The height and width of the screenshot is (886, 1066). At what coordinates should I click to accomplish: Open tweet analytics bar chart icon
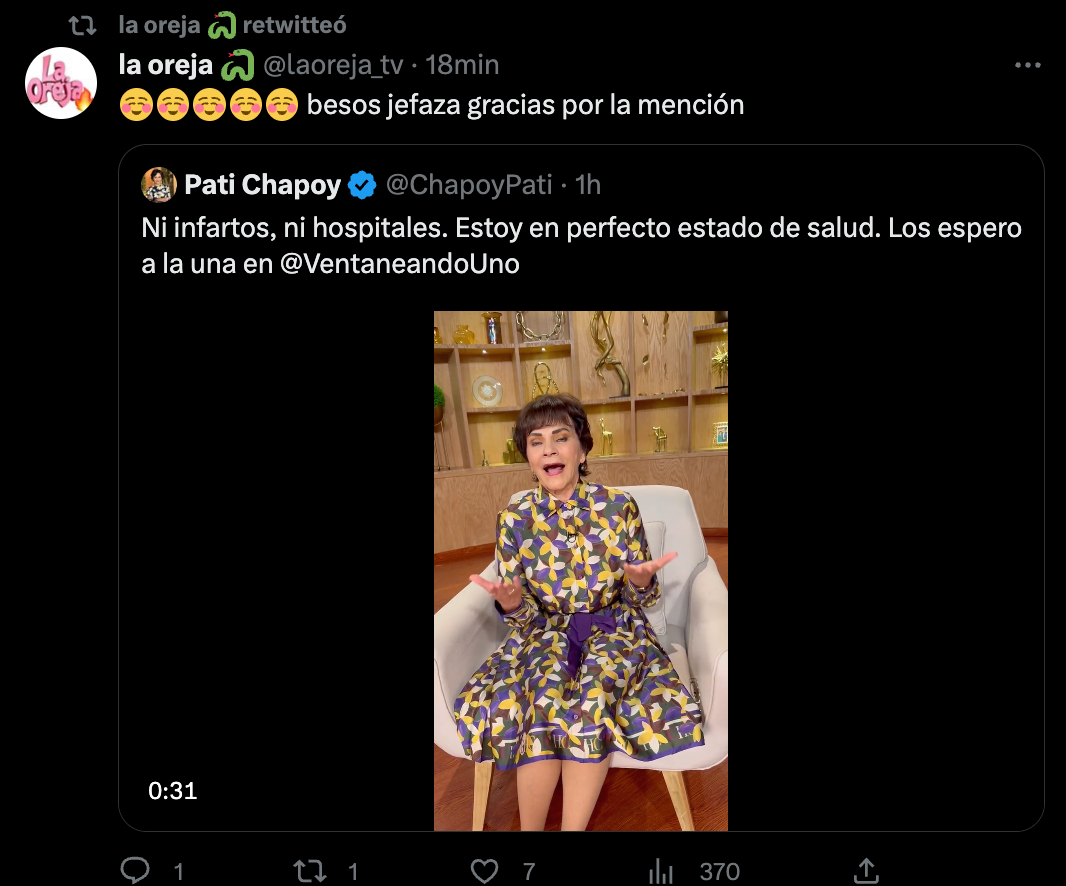[661, 870]
